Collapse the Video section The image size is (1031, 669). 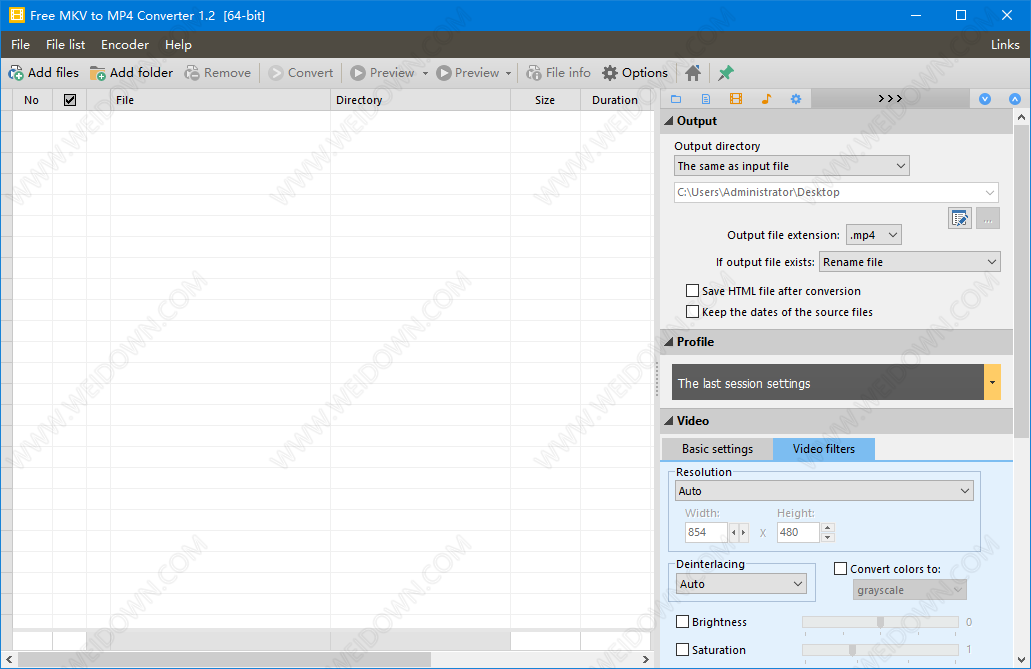tap(669, 421)
